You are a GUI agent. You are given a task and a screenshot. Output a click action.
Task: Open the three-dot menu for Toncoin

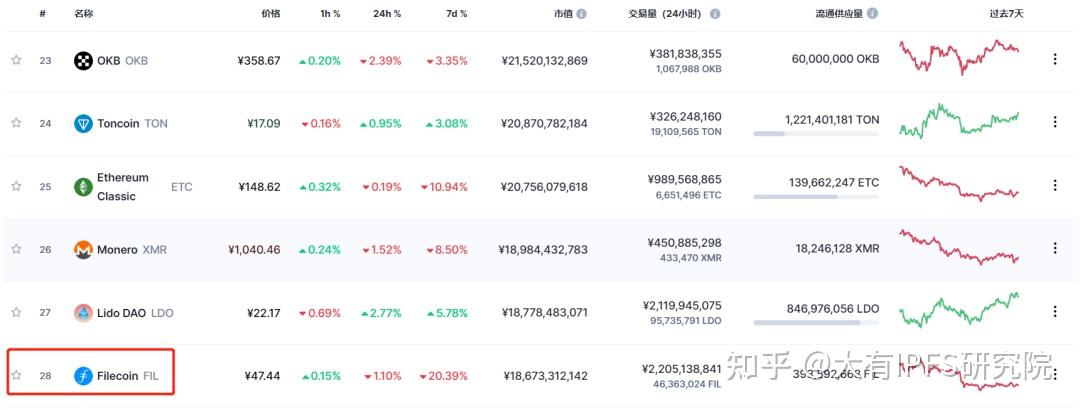coord(1054,122)
